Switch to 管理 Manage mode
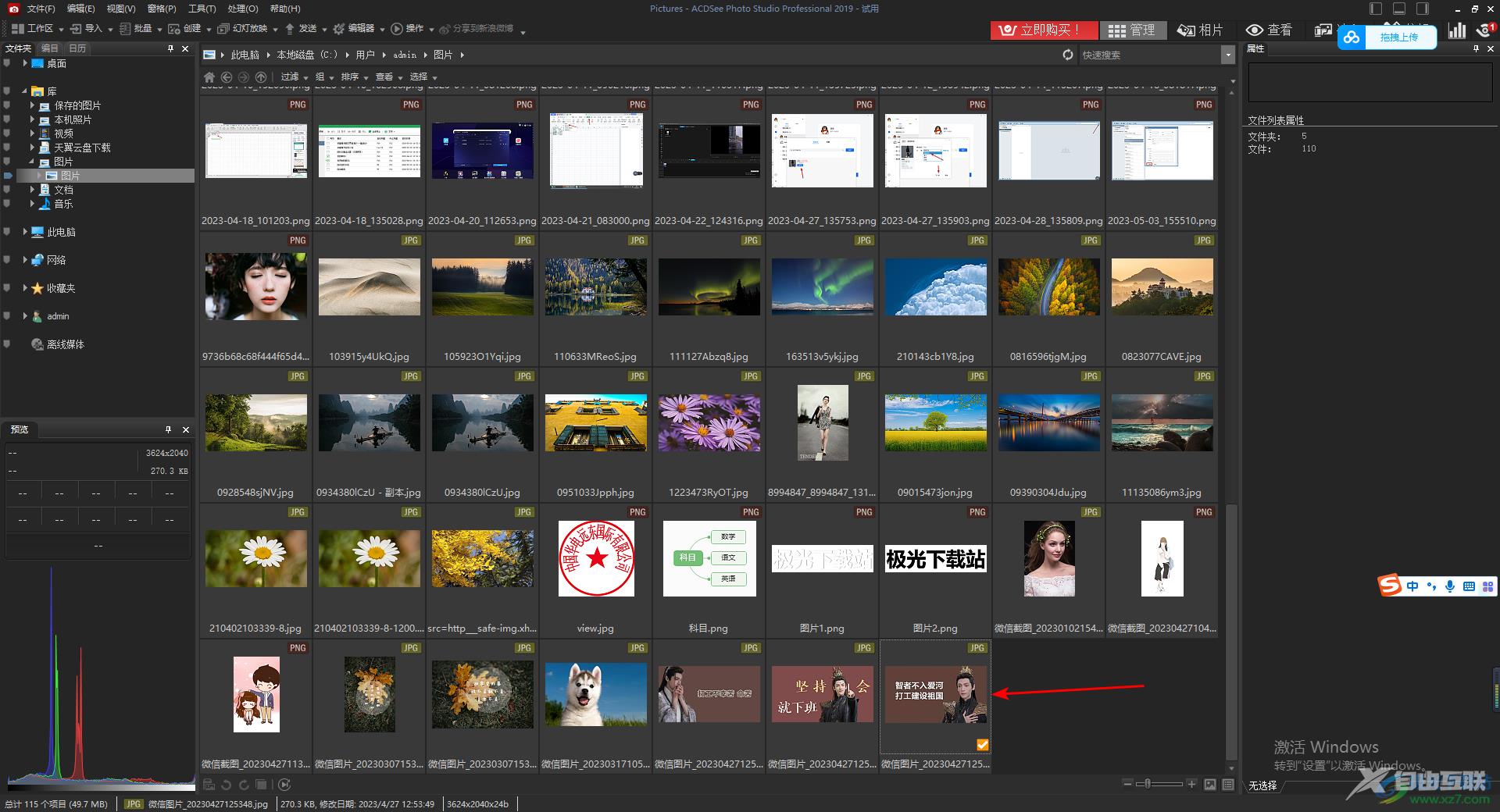1500x812 pixels. click(x=1133, y=30)
